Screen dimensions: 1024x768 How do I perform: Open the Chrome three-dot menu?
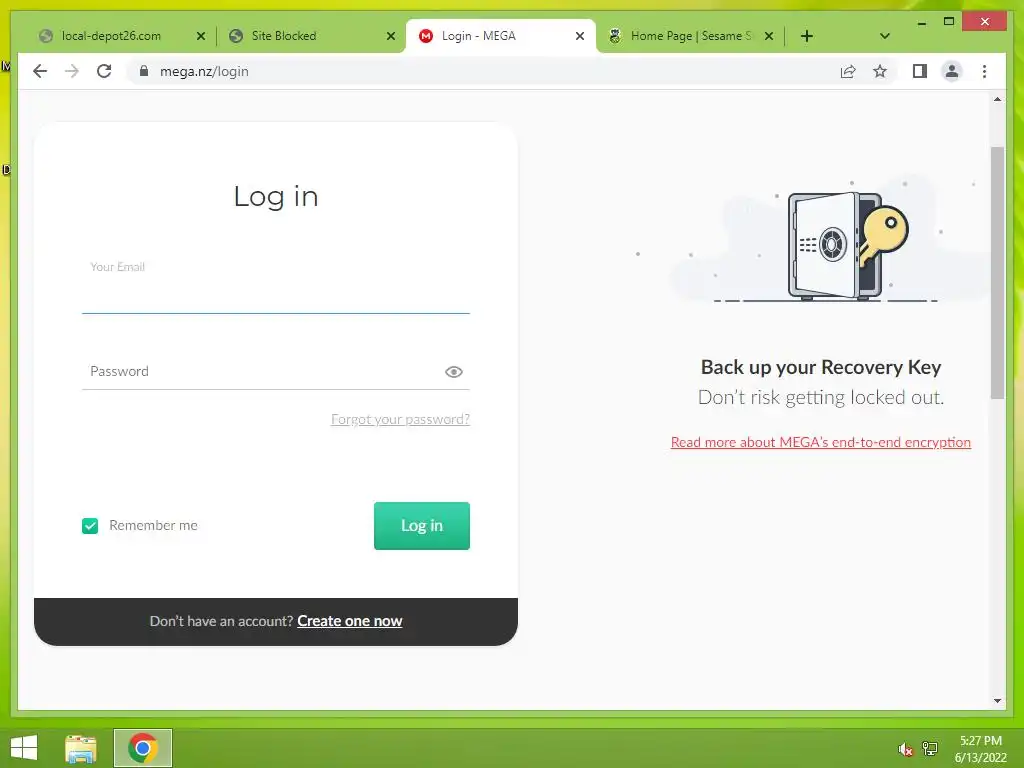click(x=984, y=71)
